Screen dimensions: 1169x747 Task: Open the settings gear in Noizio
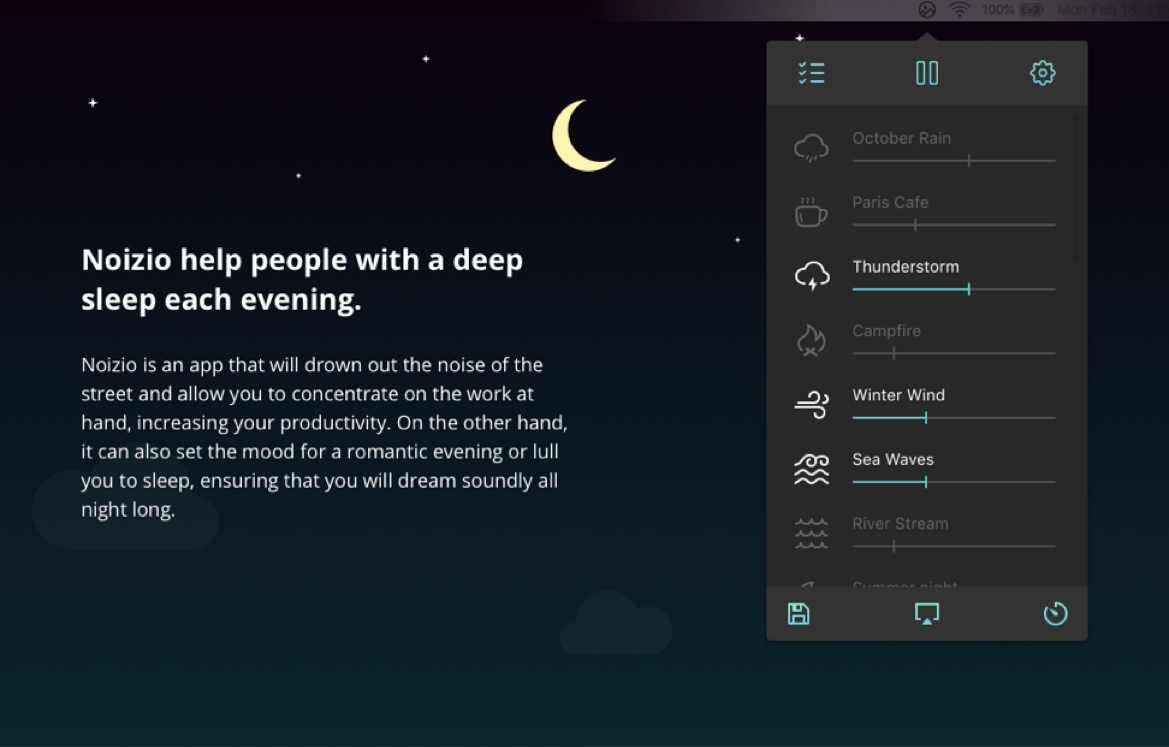(1042, 73)
